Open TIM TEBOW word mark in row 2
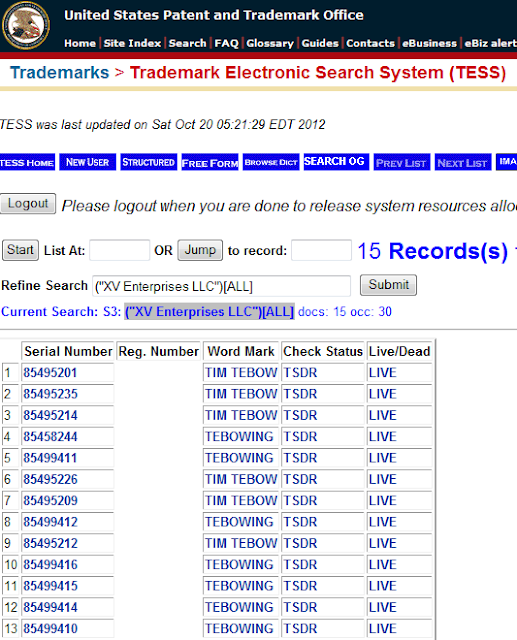This screenshot has height=640, width=517. pyautogui.click(x=241, y=394)
